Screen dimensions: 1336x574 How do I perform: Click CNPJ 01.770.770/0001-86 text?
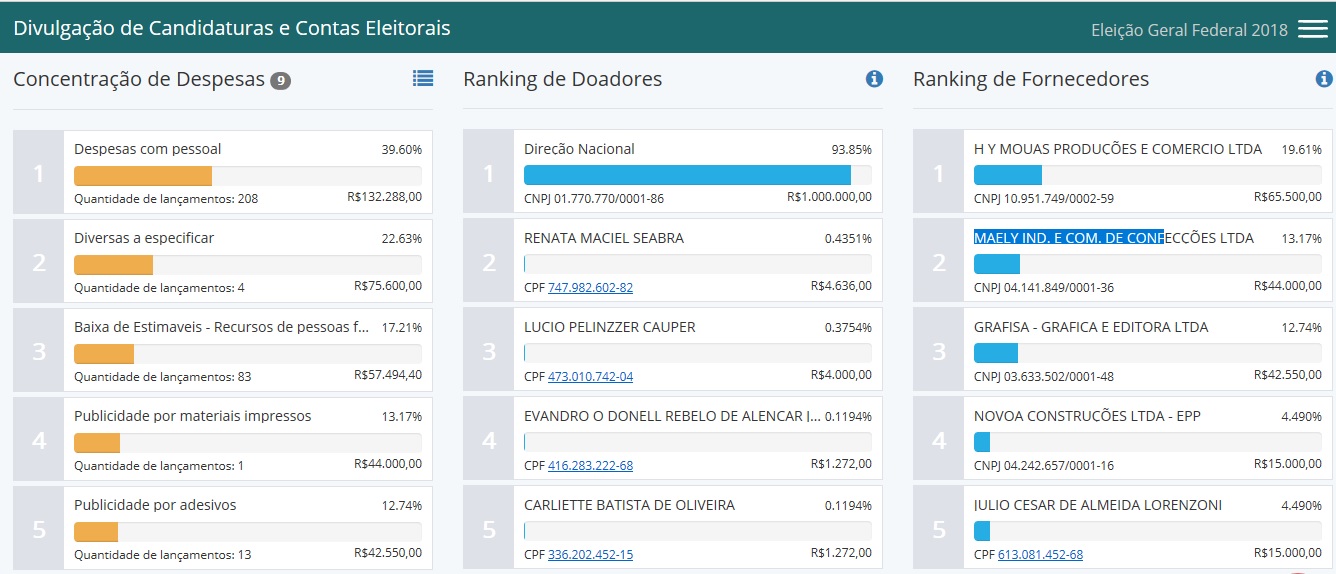point(594,198)
